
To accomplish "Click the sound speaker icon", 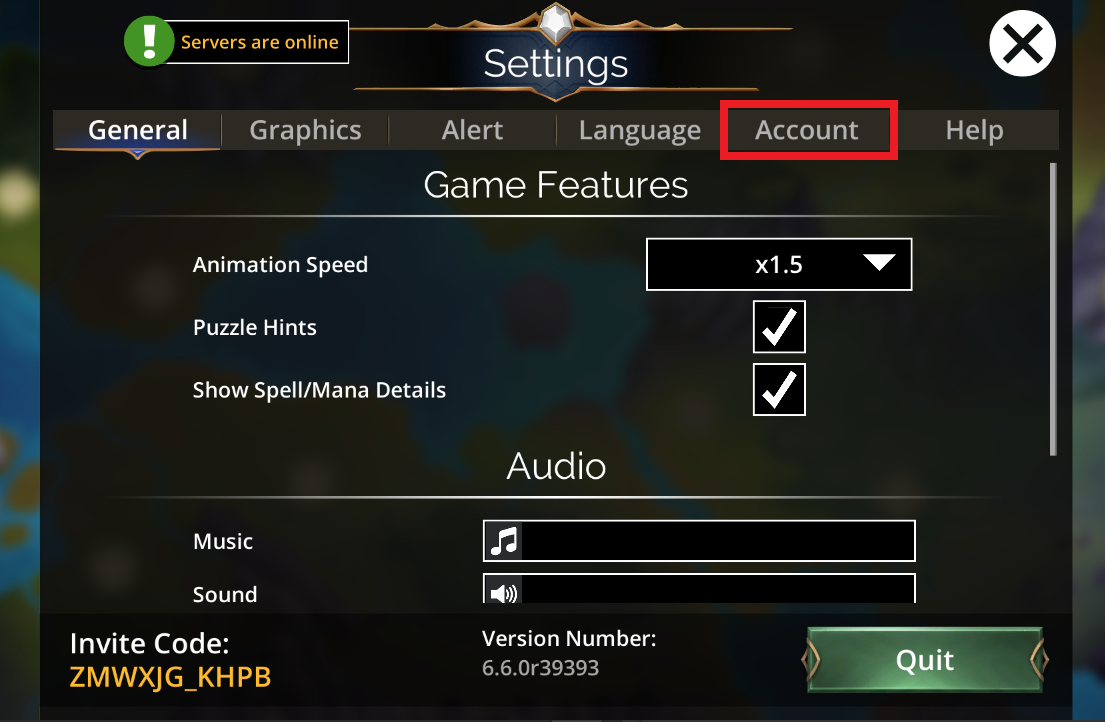I will [x=504, y=593].
